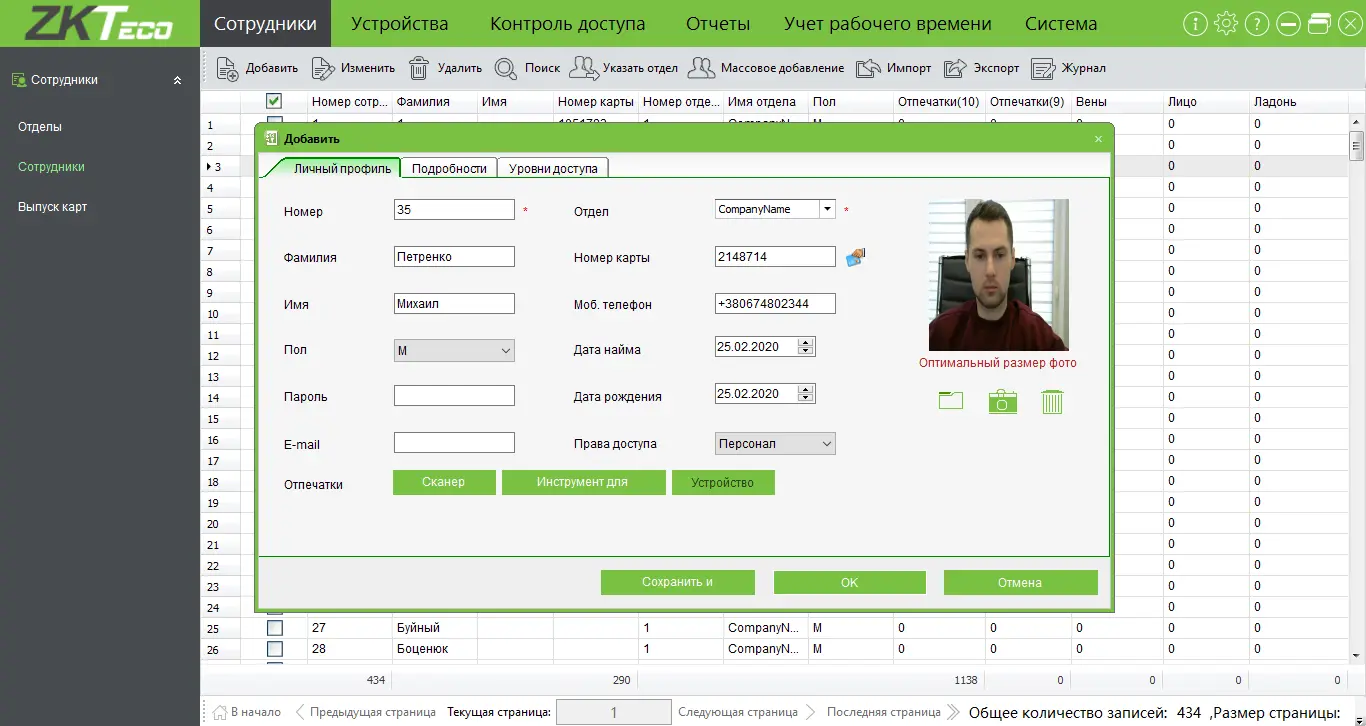Viewport: 1366px width, 726px height.
Task: Click the Import toolbar icon
Action: pos(867,68)
